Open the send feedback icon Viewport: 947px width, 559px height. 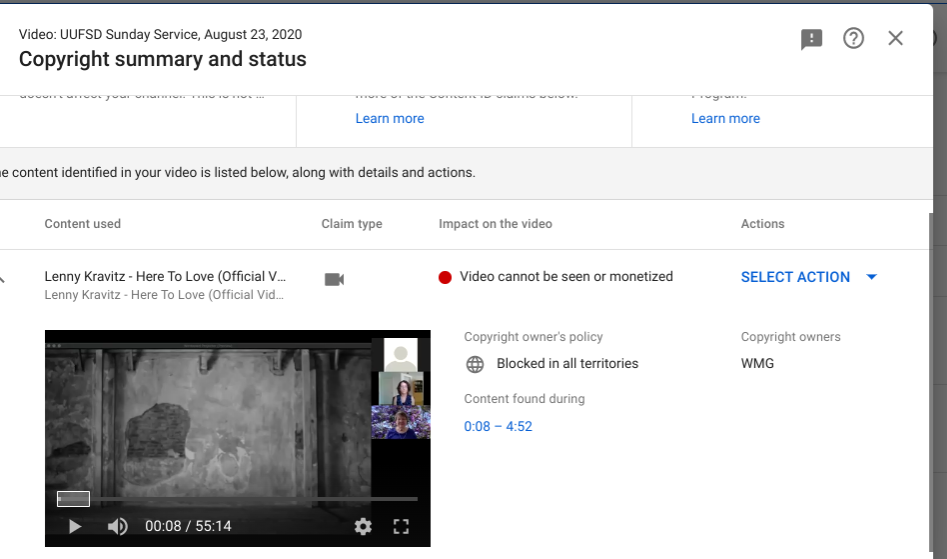click(811, 39)
